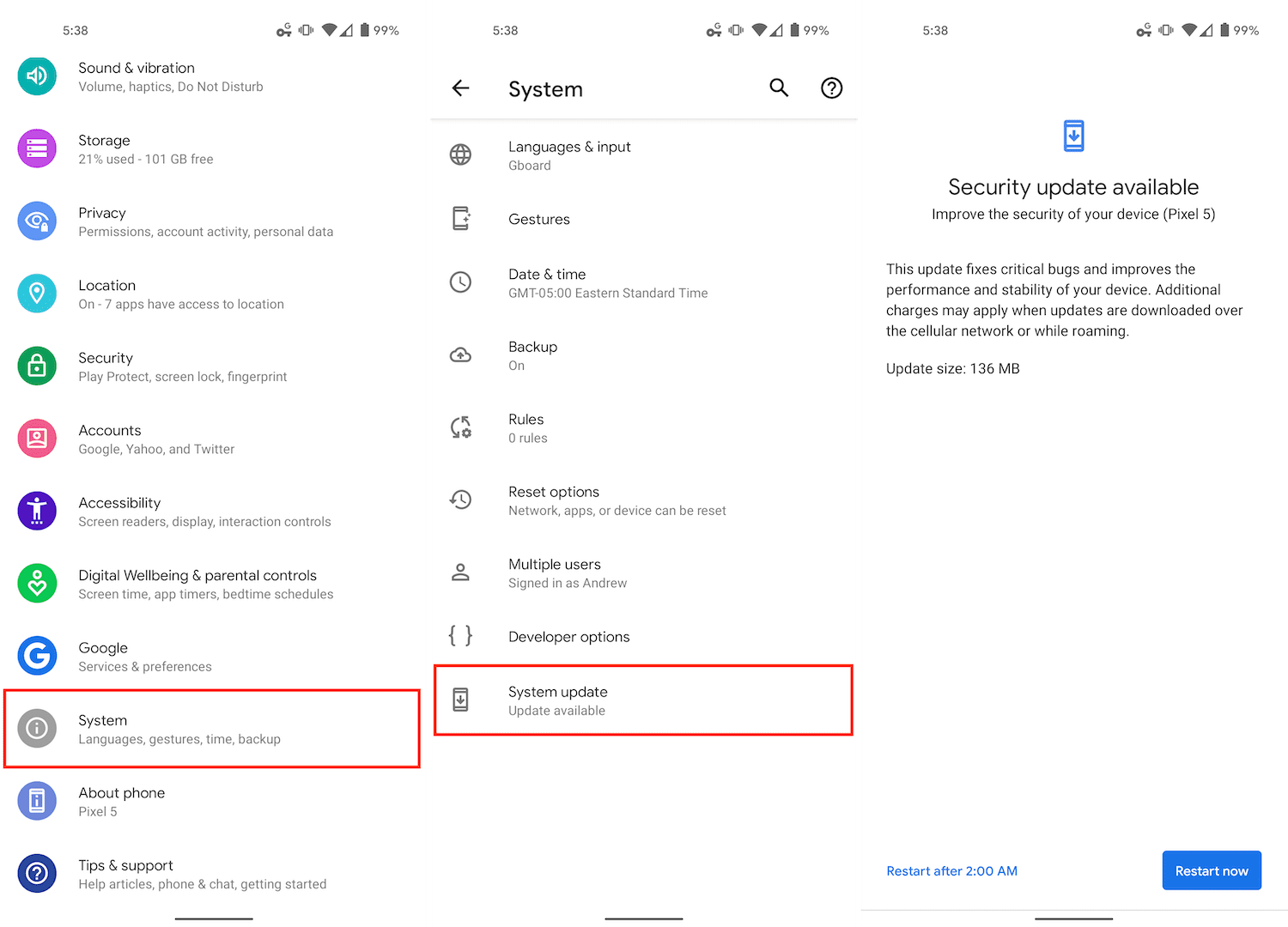Tap the green Security lock icon
Viewport: 1288px width, 927px height.
pyautogui.click(x=37, y=367)
